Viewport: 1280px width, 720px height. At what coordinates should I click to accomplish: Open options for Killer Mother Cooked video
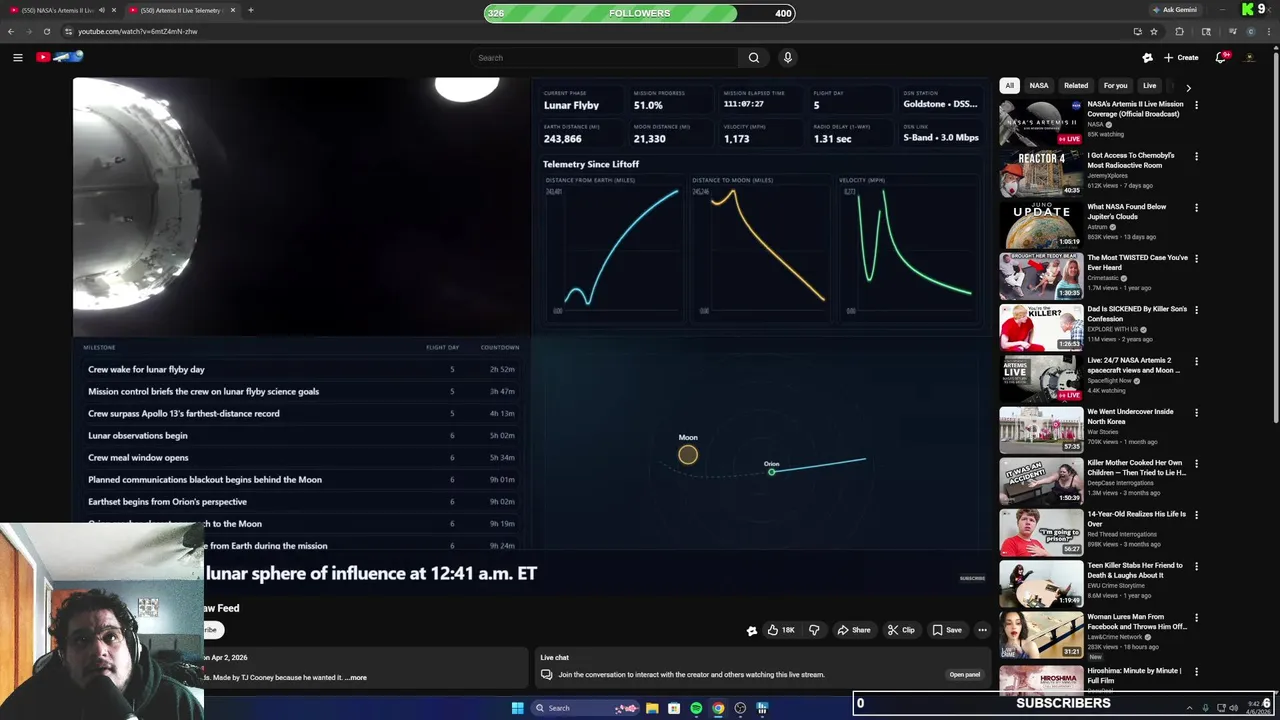click(1196, 464)
